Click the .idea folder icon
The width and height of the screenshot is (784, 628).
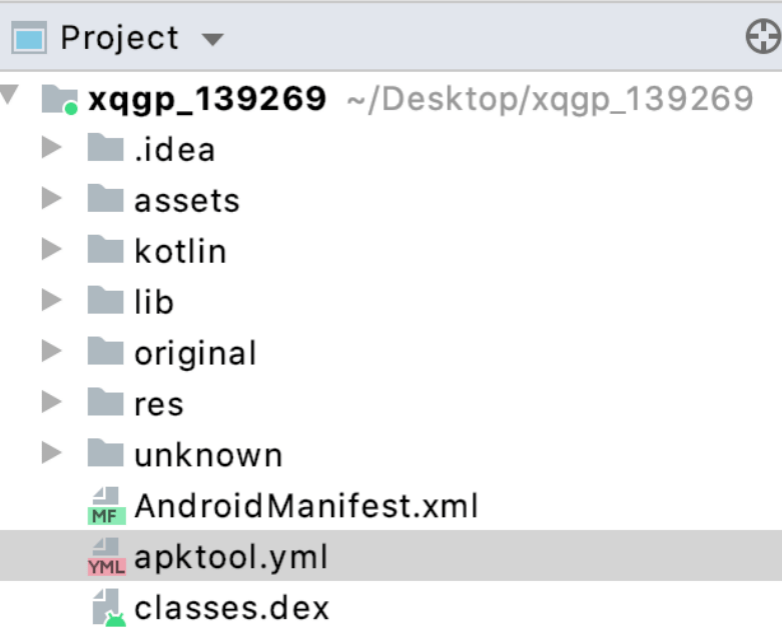106,149
